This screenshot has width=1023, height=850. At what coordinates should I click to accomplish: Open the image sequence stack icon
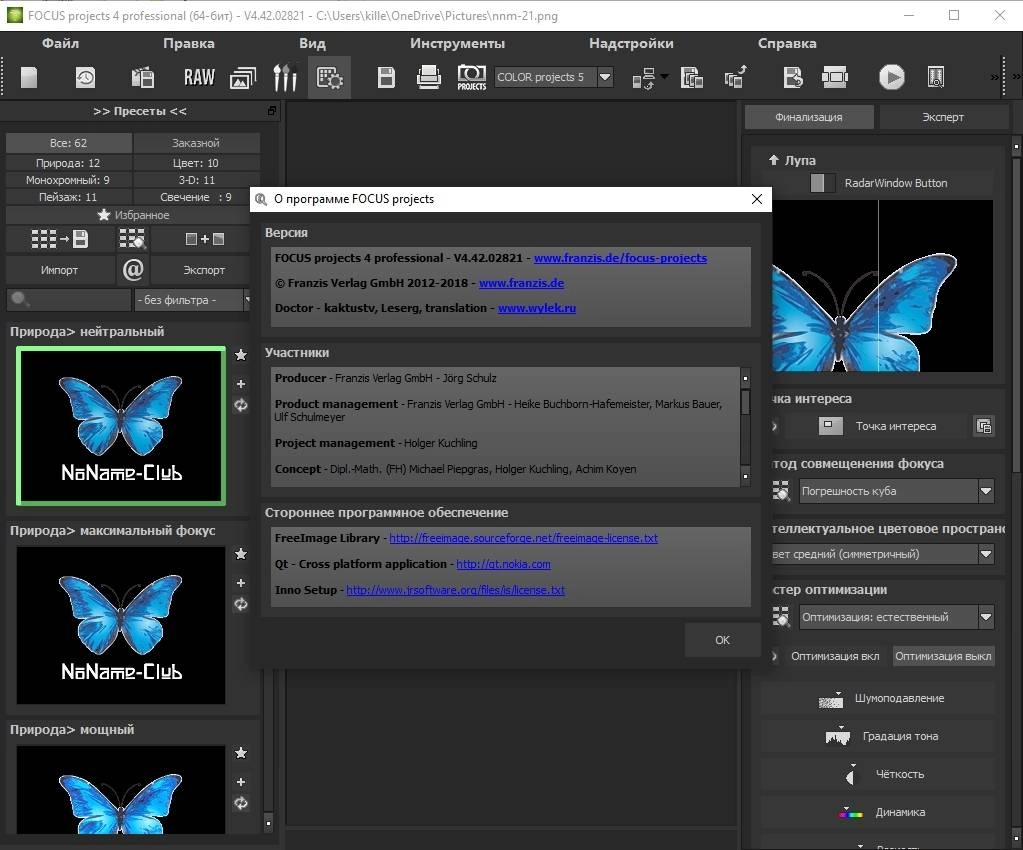pos(243,78)
